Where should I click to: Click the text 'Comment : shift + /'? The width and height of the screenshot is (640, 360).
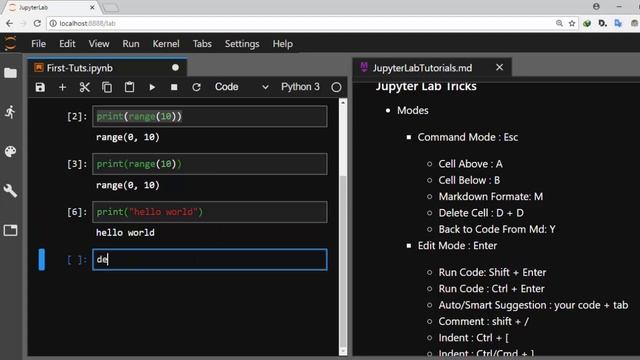click(483, 322)
